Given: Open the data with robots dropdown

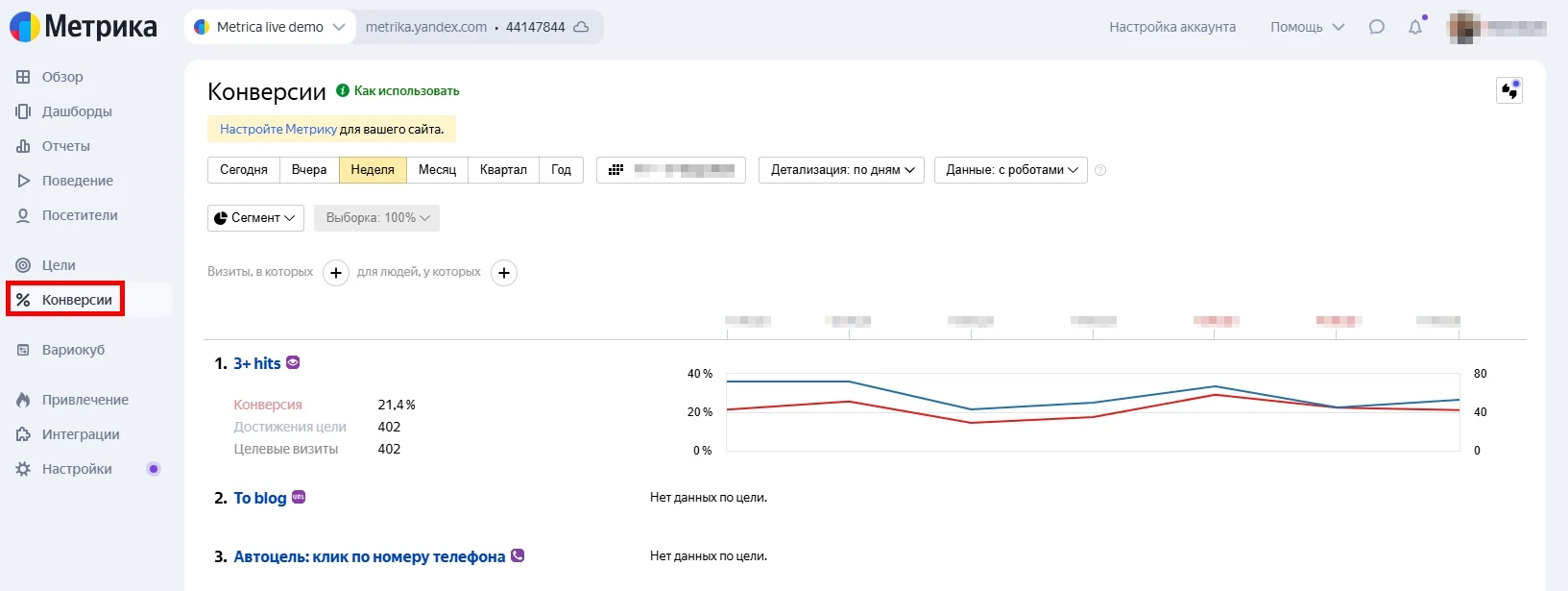Looking at the screenshot, I should click(1010, 170).
